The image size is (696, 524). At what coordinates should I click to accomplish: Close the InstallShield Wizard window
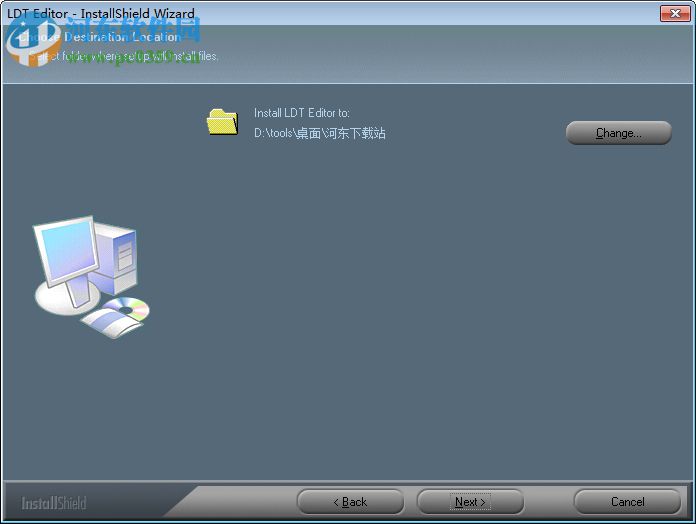click(675, 13)
